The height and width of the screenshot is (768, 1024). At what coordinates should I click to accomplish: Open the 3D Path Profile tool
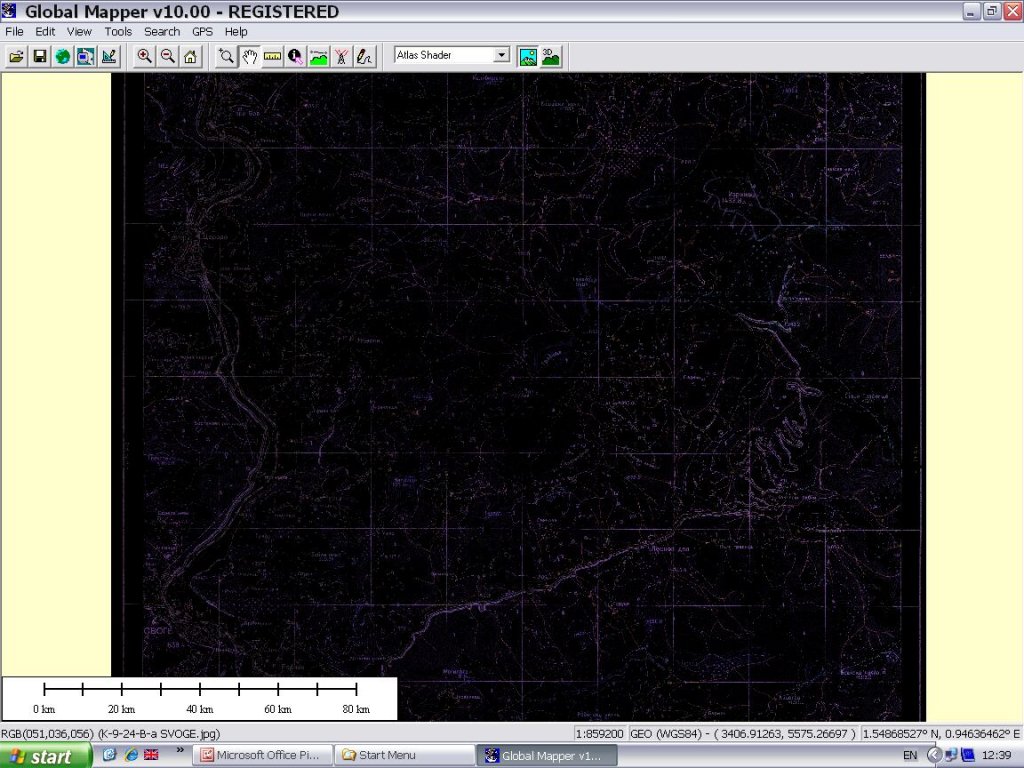tap(318, 57)
